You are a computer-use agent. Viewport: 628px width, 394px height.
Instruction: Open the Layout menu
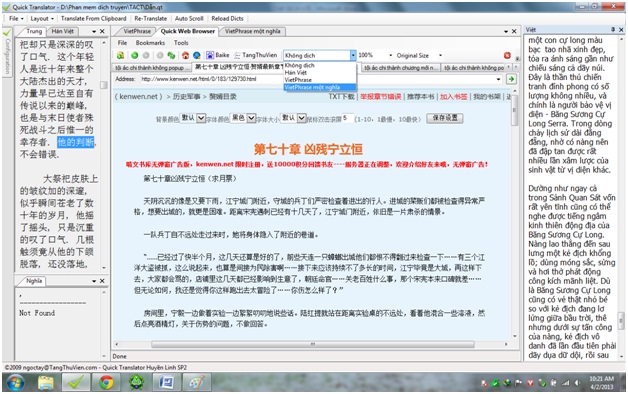point(41,18)
